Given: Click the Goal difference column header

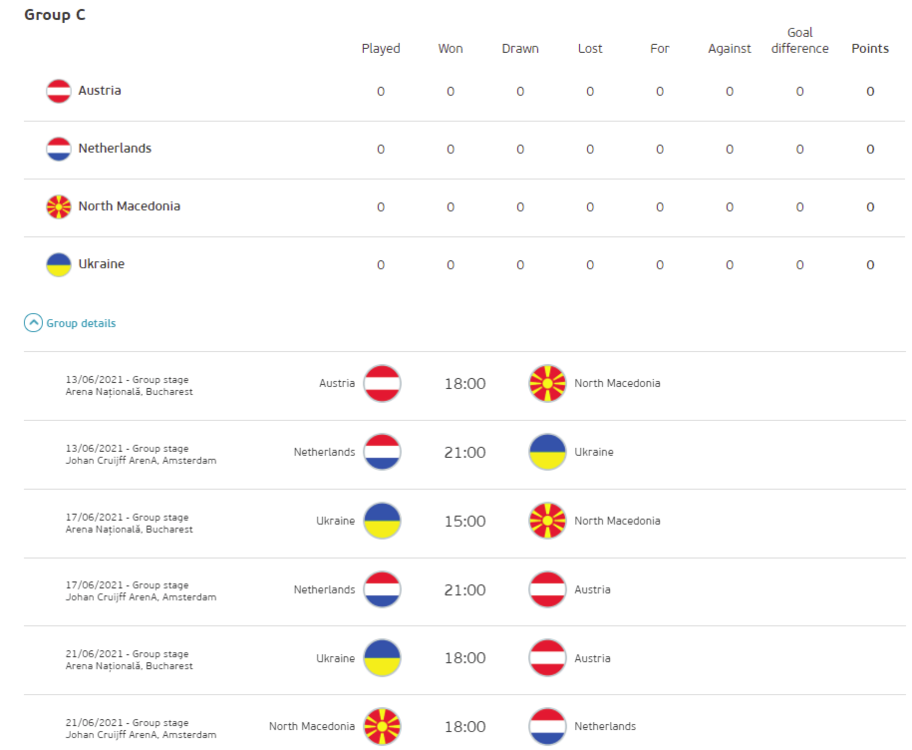Looking at the screenshot, I should [800, 41].
